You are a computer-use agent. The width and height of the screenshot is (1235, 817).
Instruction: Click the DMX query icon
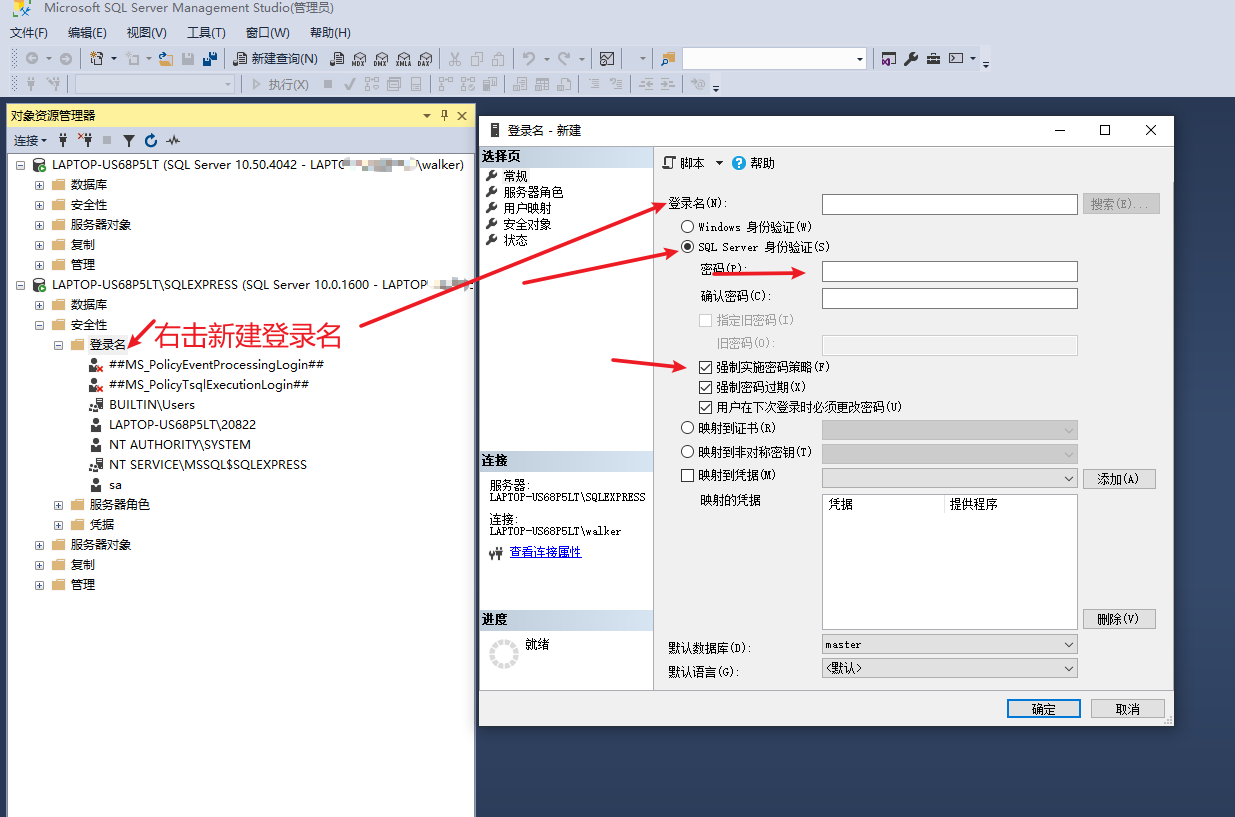click(380, 59)
